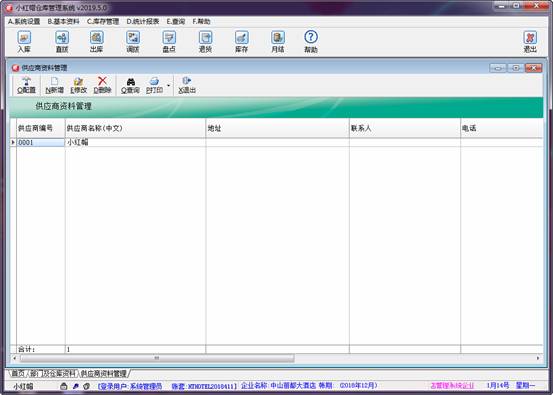Click the 地址 column header

coord(278,128)
